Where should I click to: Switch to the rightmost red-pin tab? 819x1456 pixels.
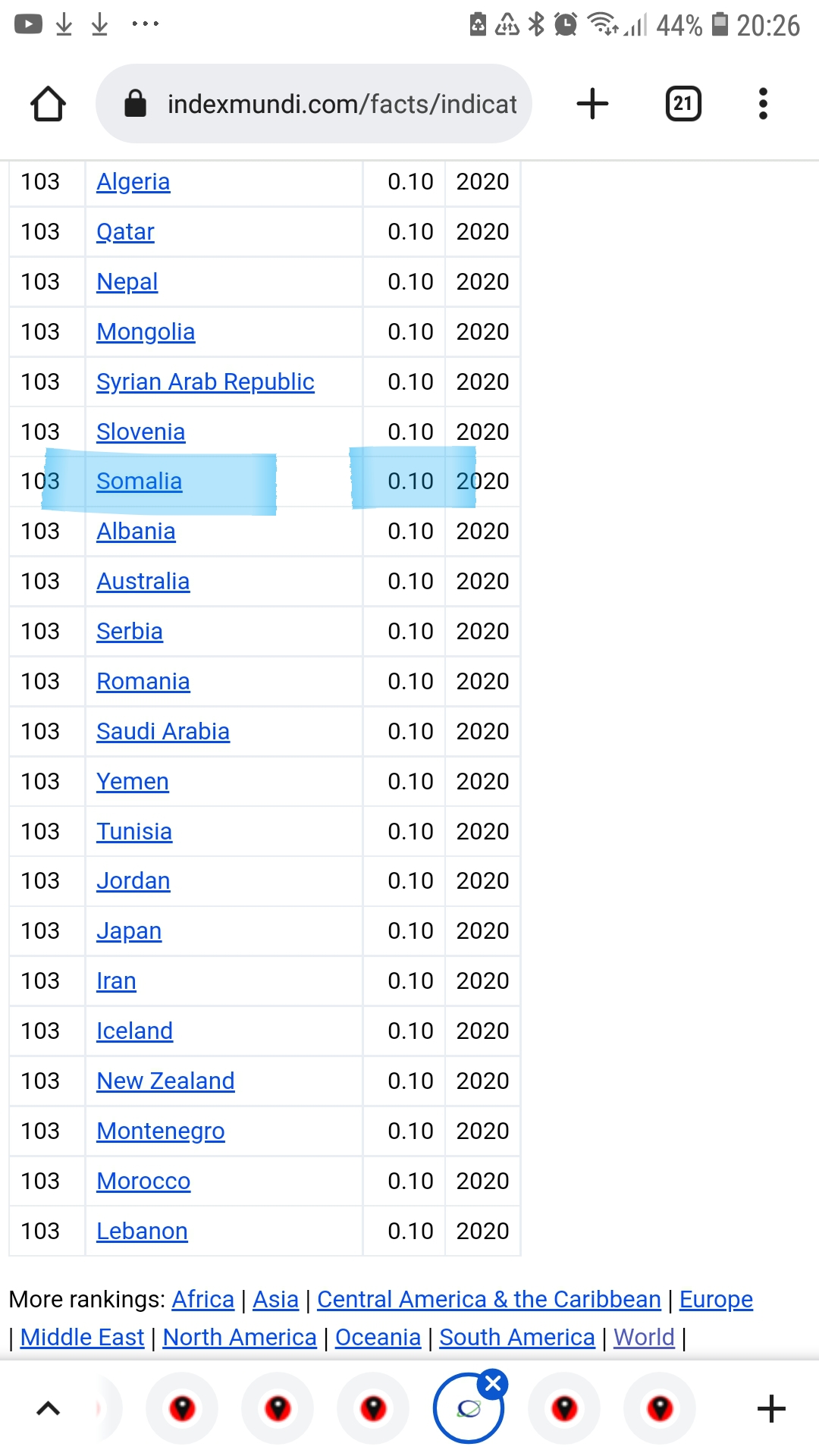tap(660, 1409)
